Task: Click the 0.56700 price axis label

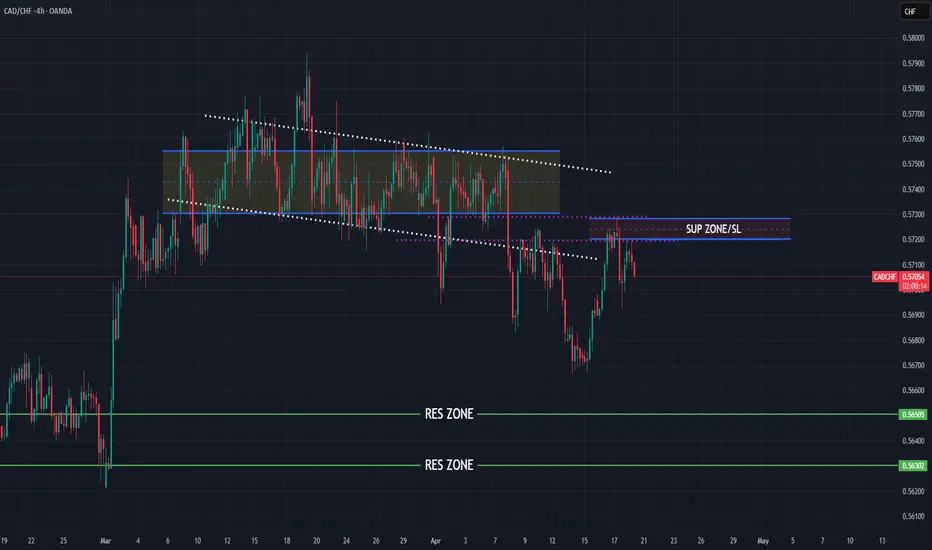Action: 913,365
